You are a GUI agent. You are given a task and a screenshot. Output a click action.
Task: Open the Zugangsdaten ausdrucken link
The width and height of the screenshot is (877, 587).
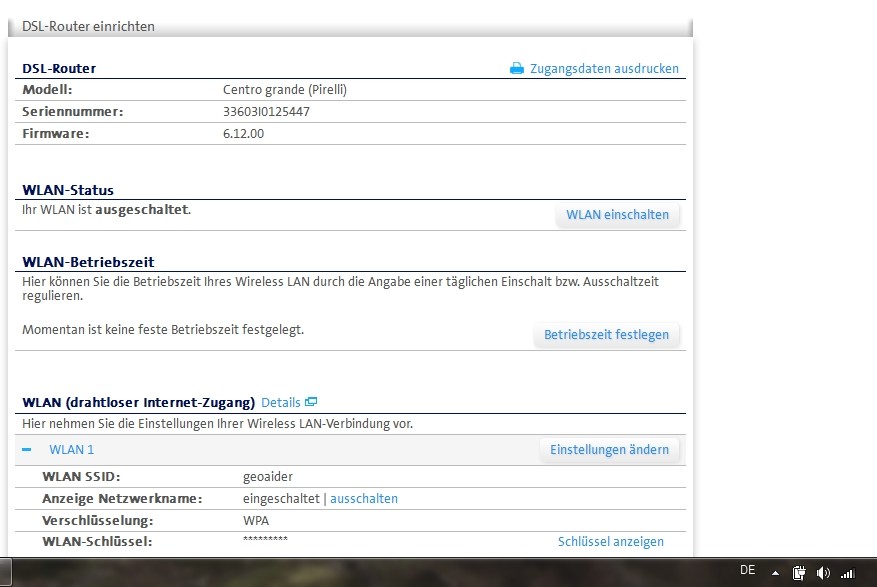pos(604,69)
